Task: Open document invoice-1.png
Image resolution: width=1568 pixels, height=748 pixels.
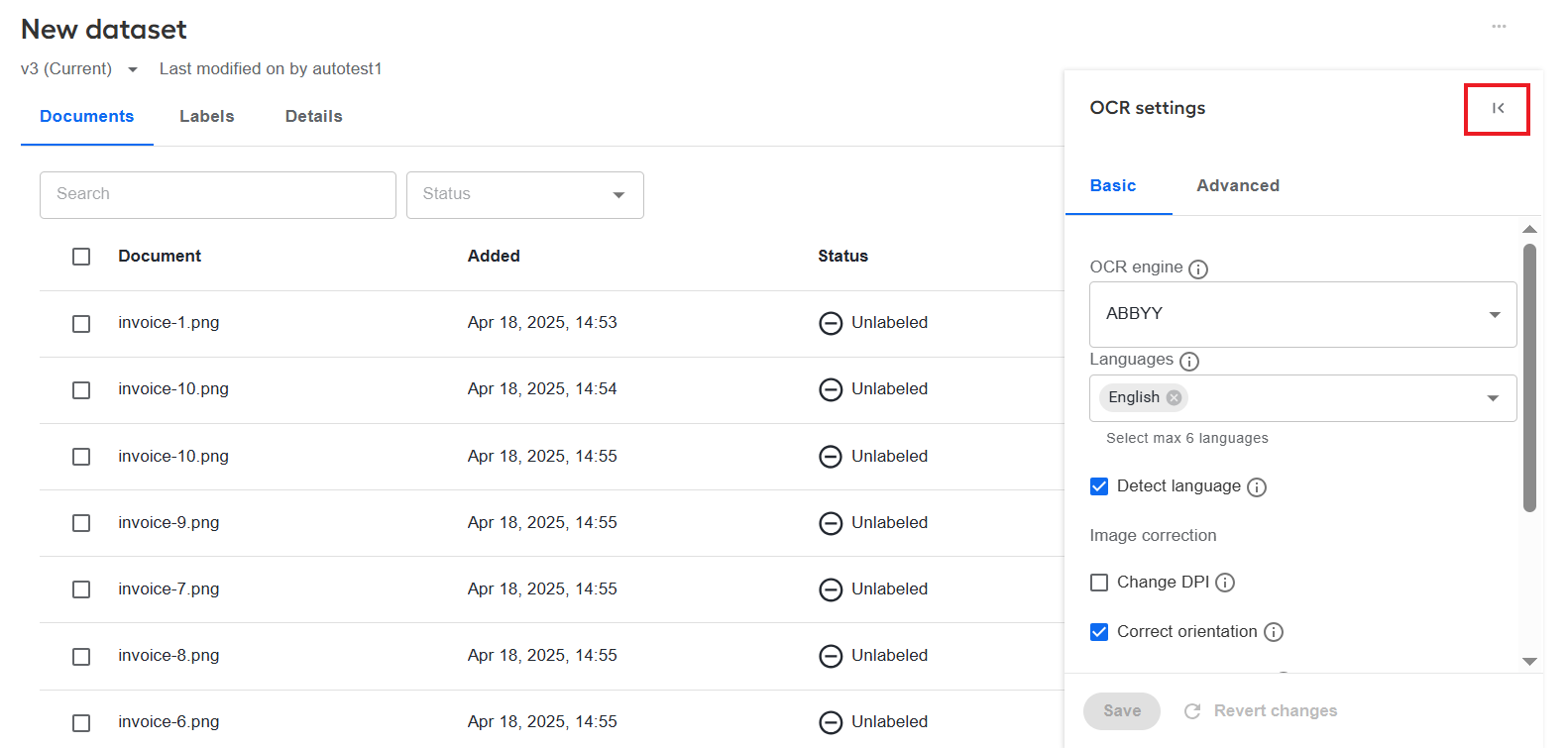Action: [x=168, y=323]
